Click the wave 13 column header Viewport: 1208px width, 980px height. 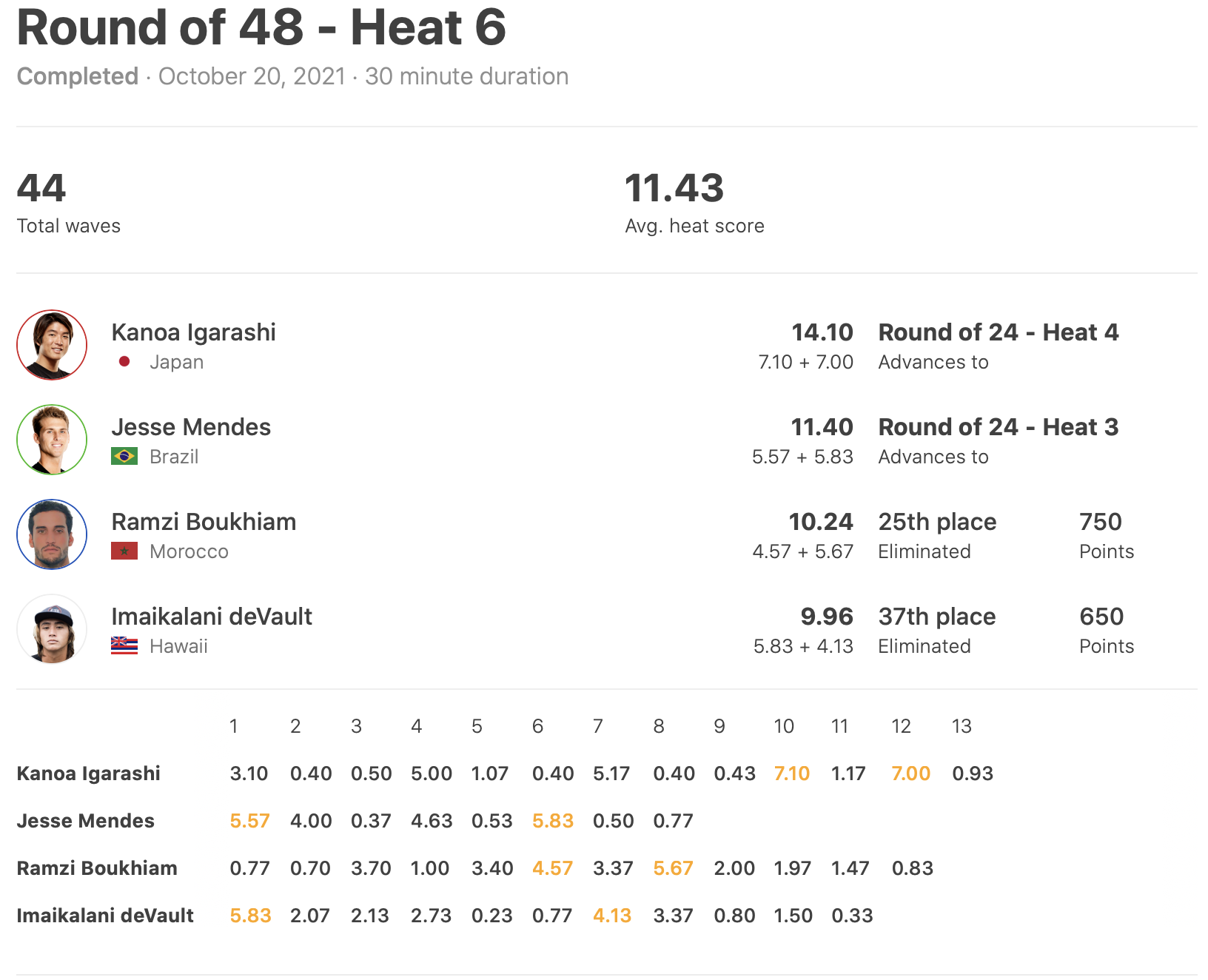point(961,726)
